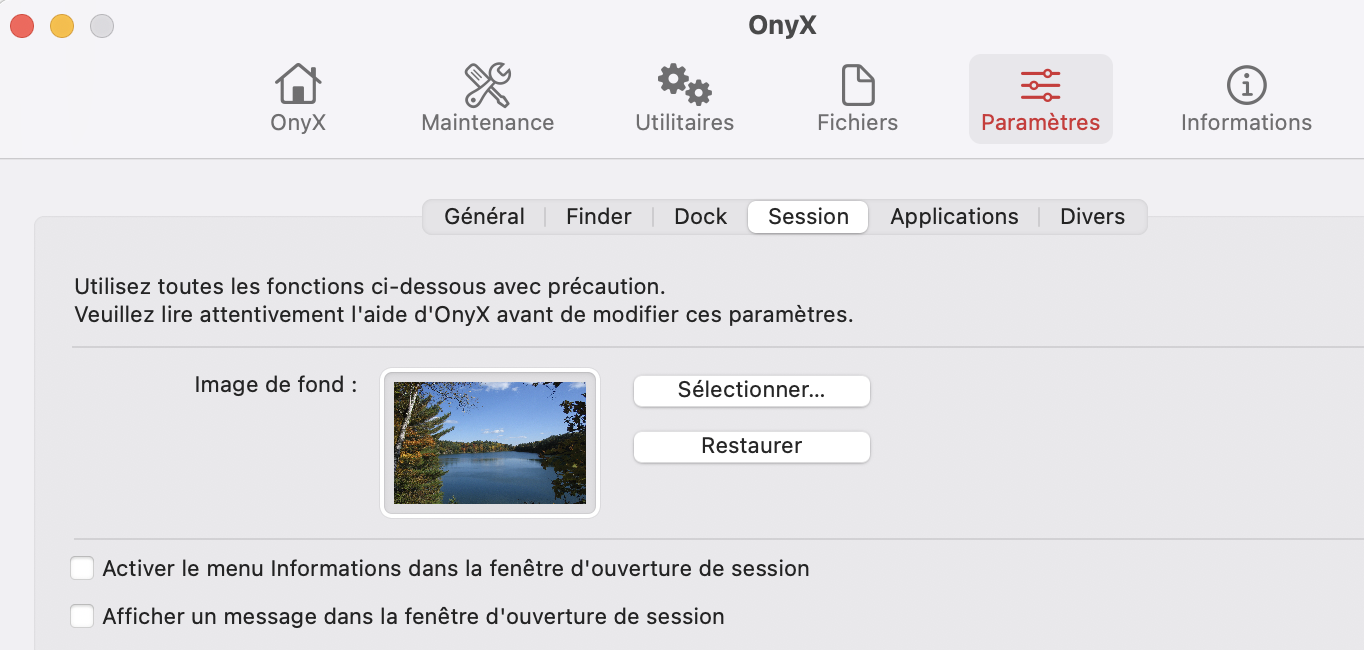Open the OnyX home icon
1364x650 pixels.
pyautogui.click(x=298, y=86)
